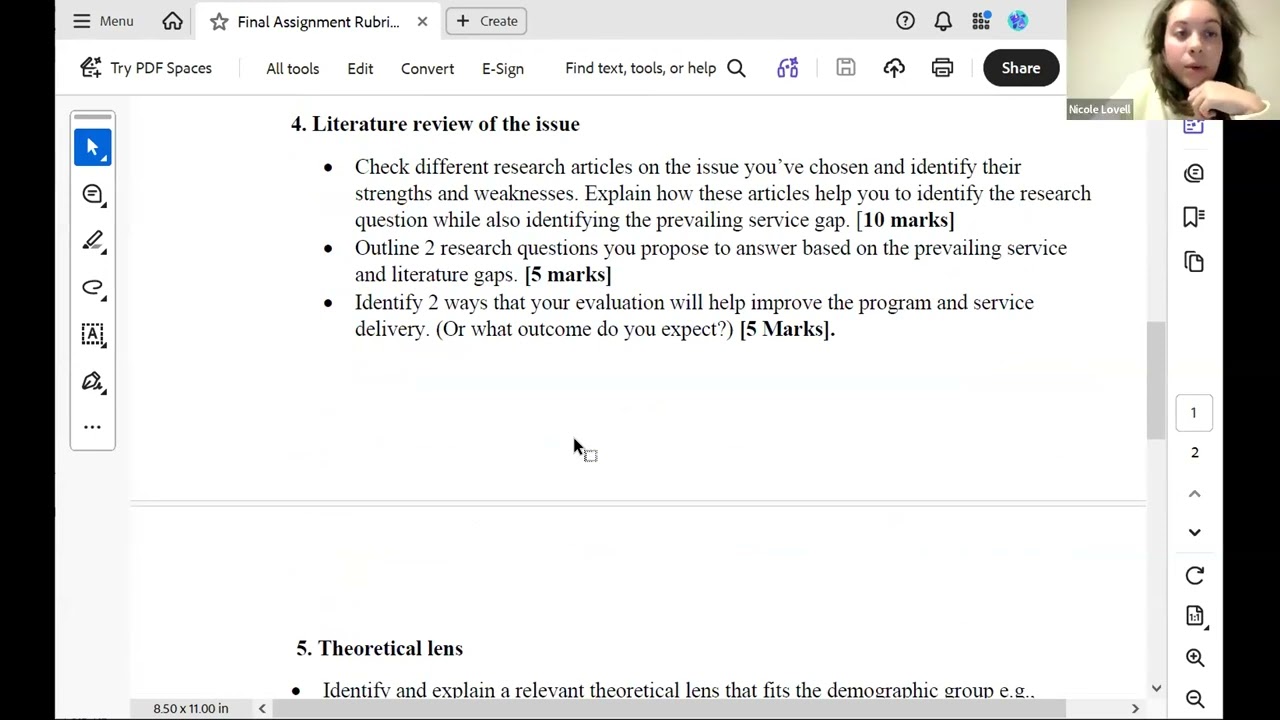Open the Adobe apps grid icon
1280x720 pixels.
point(981,21)
